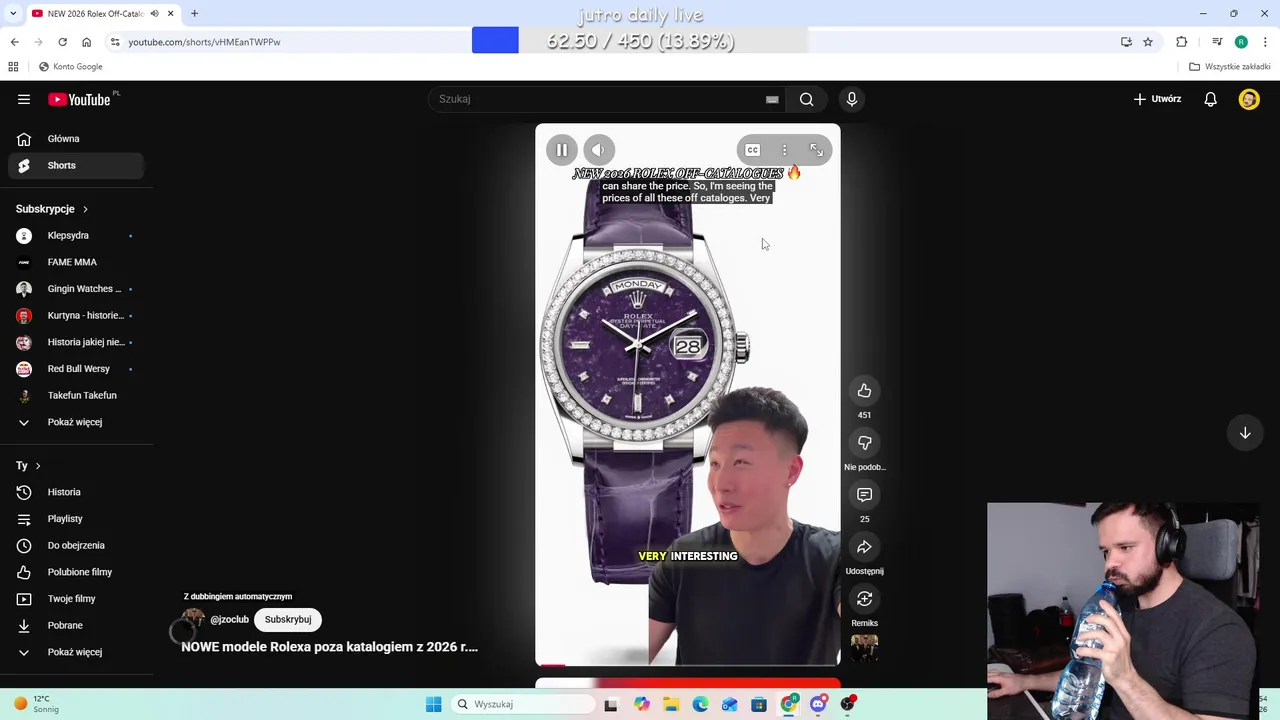Open the FAME MMA subscription
1280x720 pixels.
(76, 262)
